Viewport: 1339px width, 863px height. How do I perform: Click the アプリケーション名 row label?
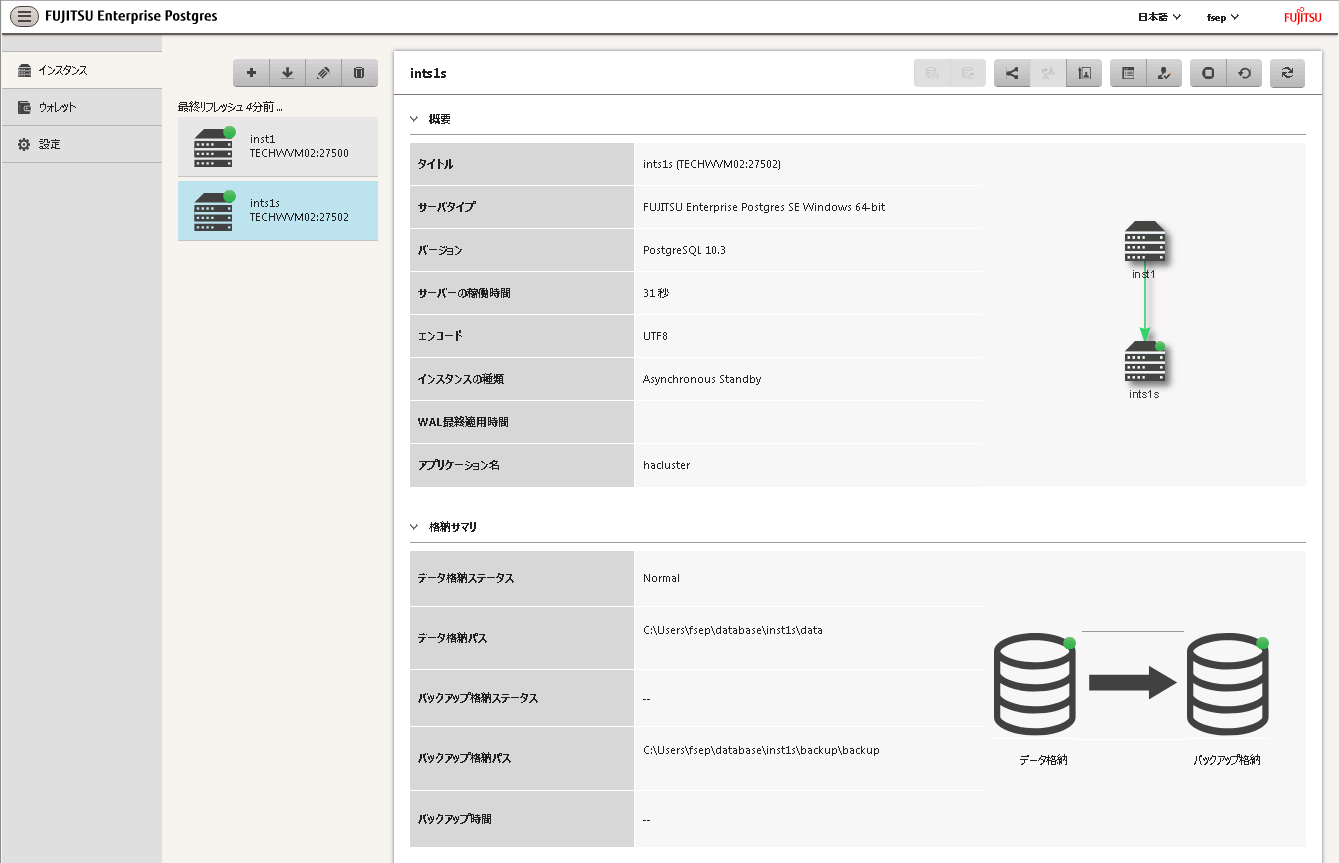pyautogui.click(x=458, y=465)
